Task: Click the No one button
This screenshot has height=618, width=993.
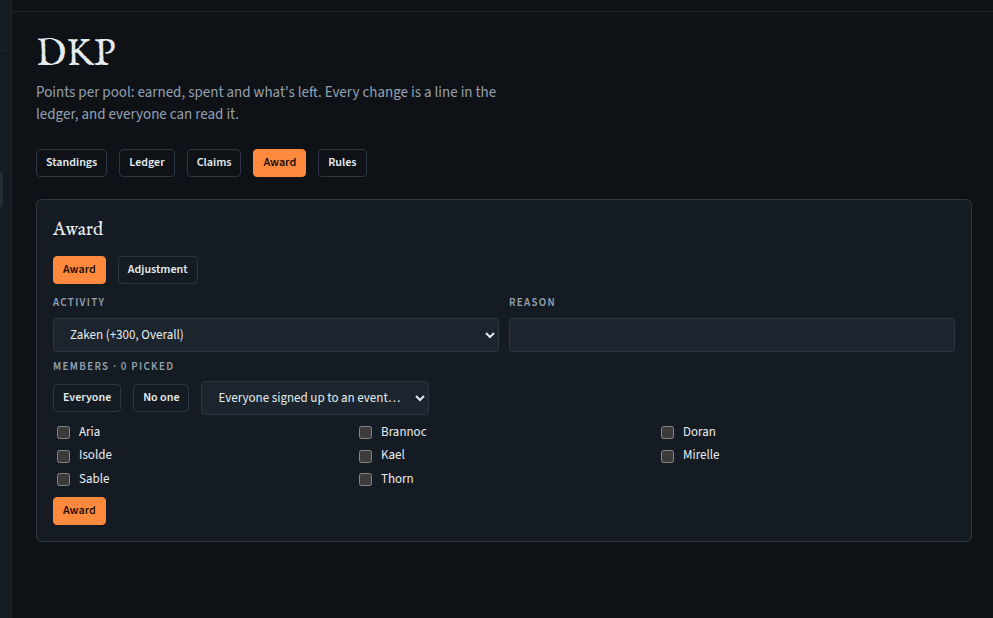Action: (x=161, y=398)
